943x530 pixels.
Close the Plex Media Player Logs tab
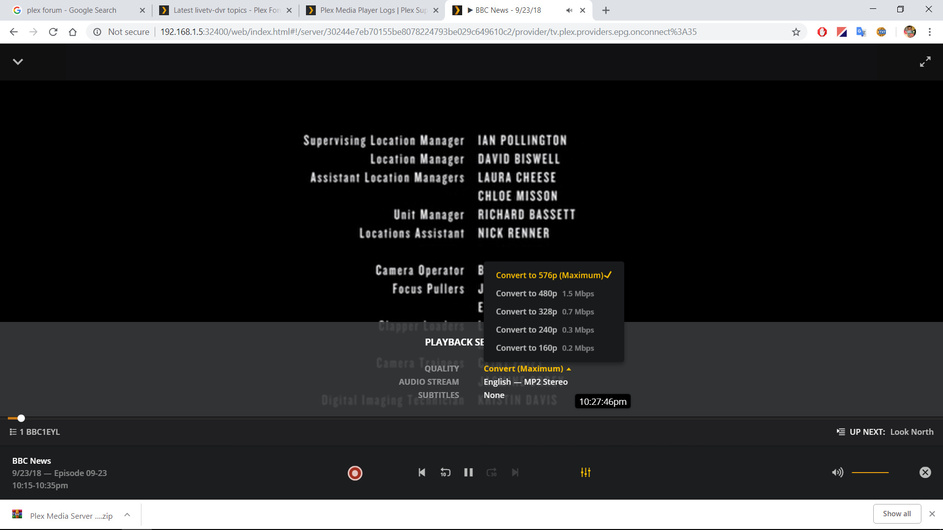tap(435, 10)
